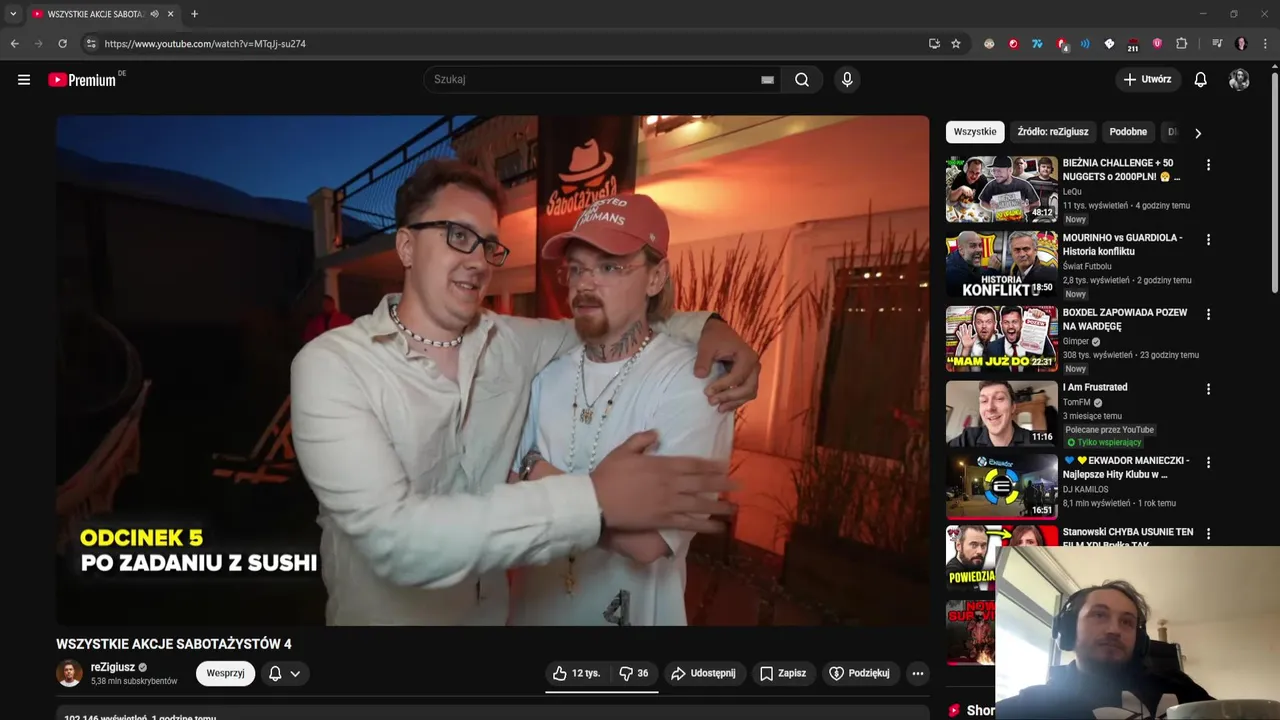Open the on-screen keyboard in search box
The image size is (1280, 720).
tap(767, 80)
